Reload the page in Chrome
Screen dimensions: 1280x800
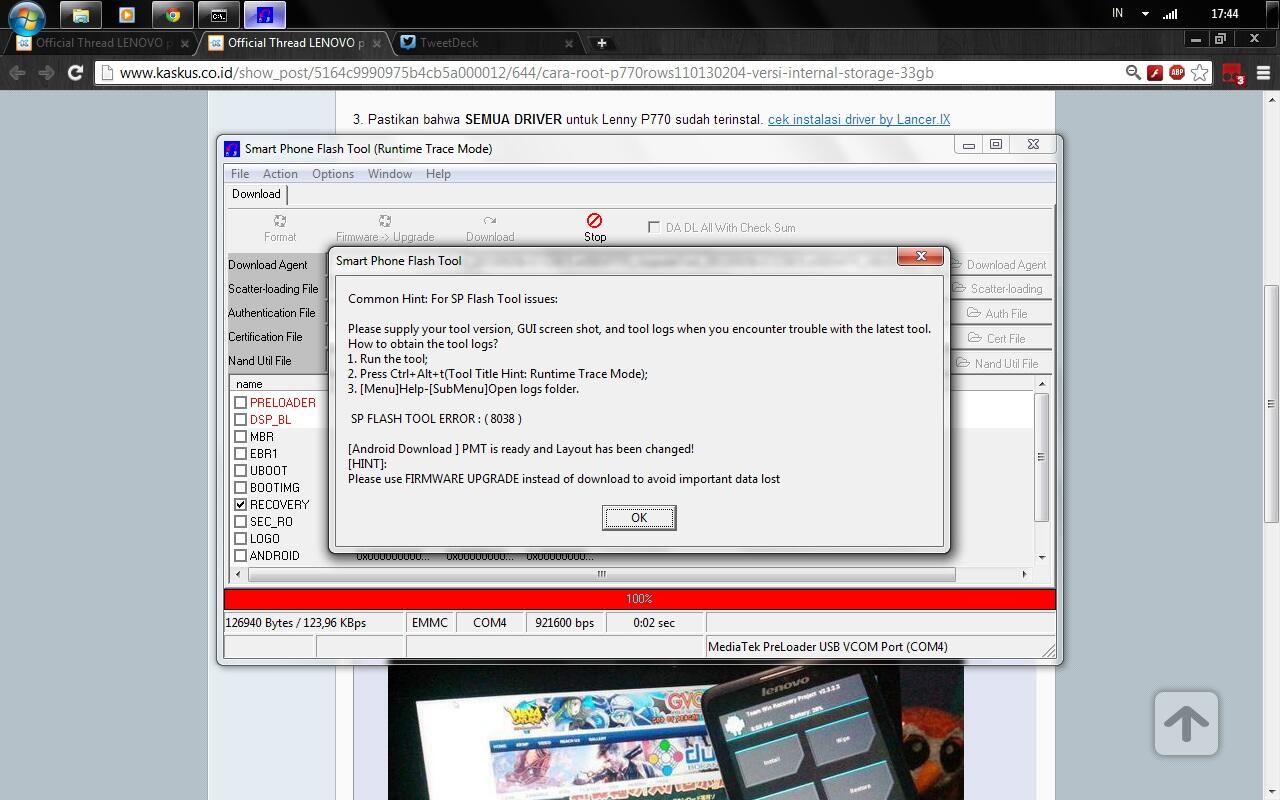75,72
